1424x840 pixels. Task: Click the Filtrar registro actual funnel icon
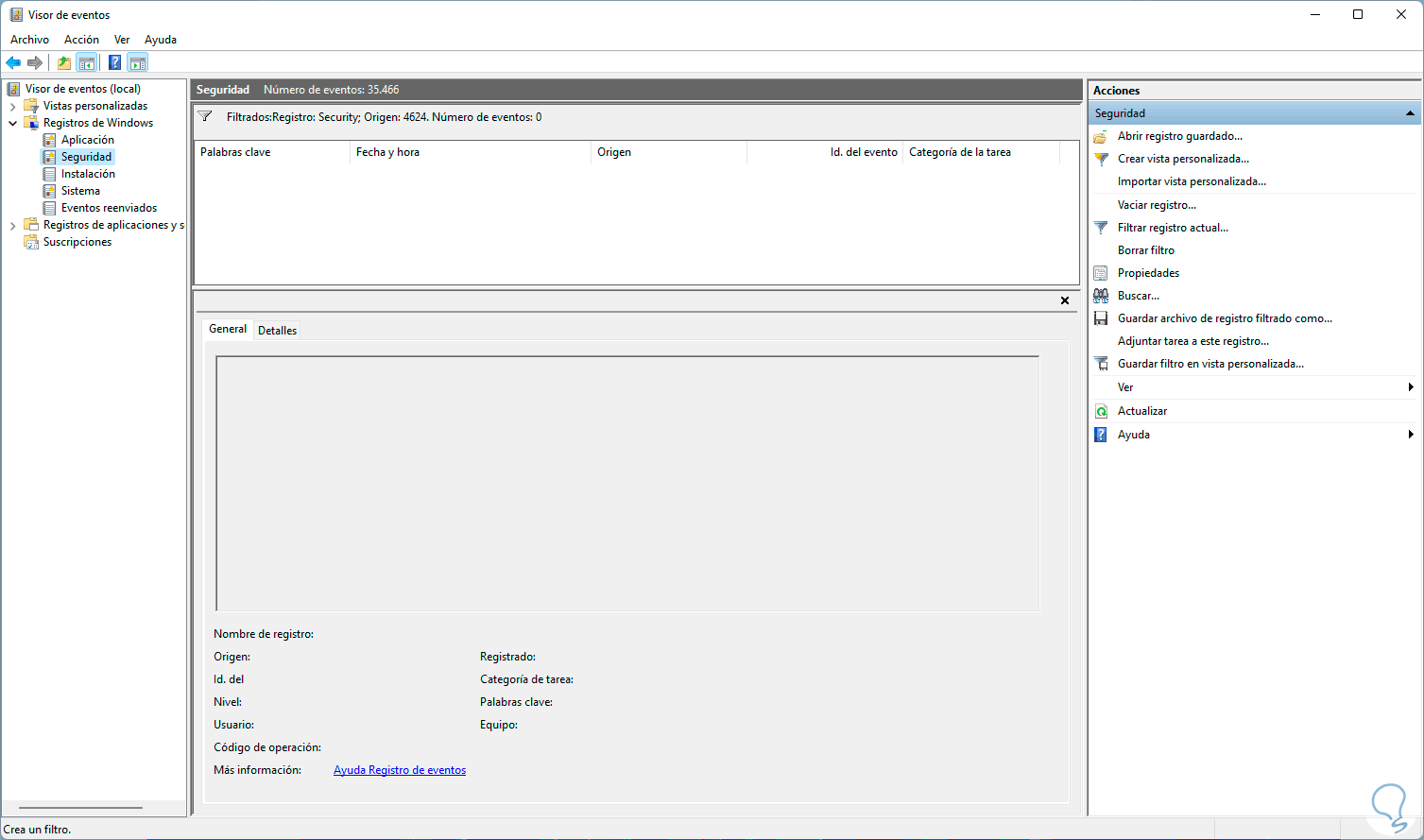click(x=1101, y=228)
